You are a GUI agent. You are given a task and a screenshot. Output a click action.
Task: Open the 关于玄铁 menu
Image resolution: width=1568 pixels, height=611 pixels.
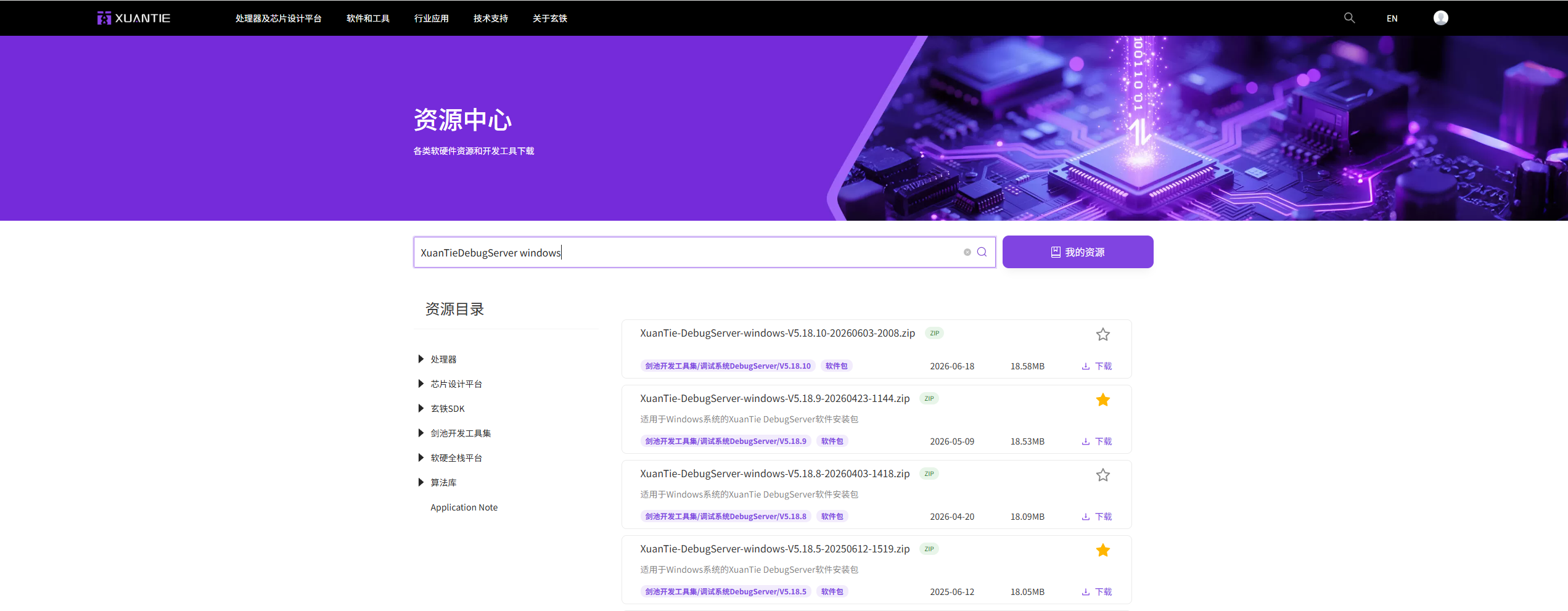pyautogui.click(x=550, y=18)
